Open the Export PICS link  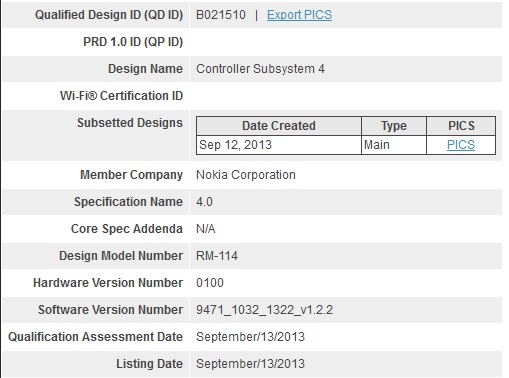click(x=299, y=15)
